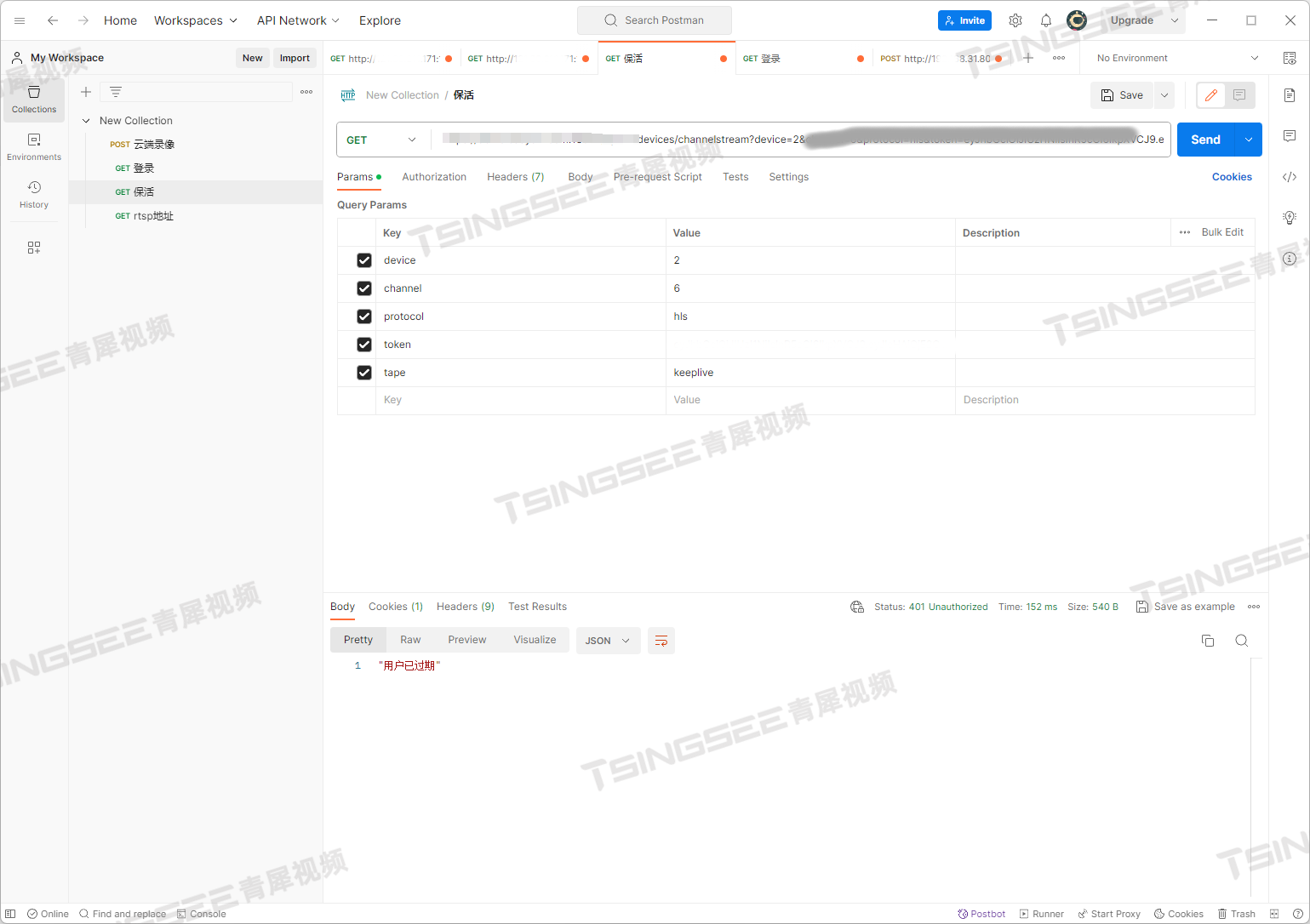Uncheck the protocol parameter checkbox
This screenshot has width=1310, height=924.
(364, 317)
